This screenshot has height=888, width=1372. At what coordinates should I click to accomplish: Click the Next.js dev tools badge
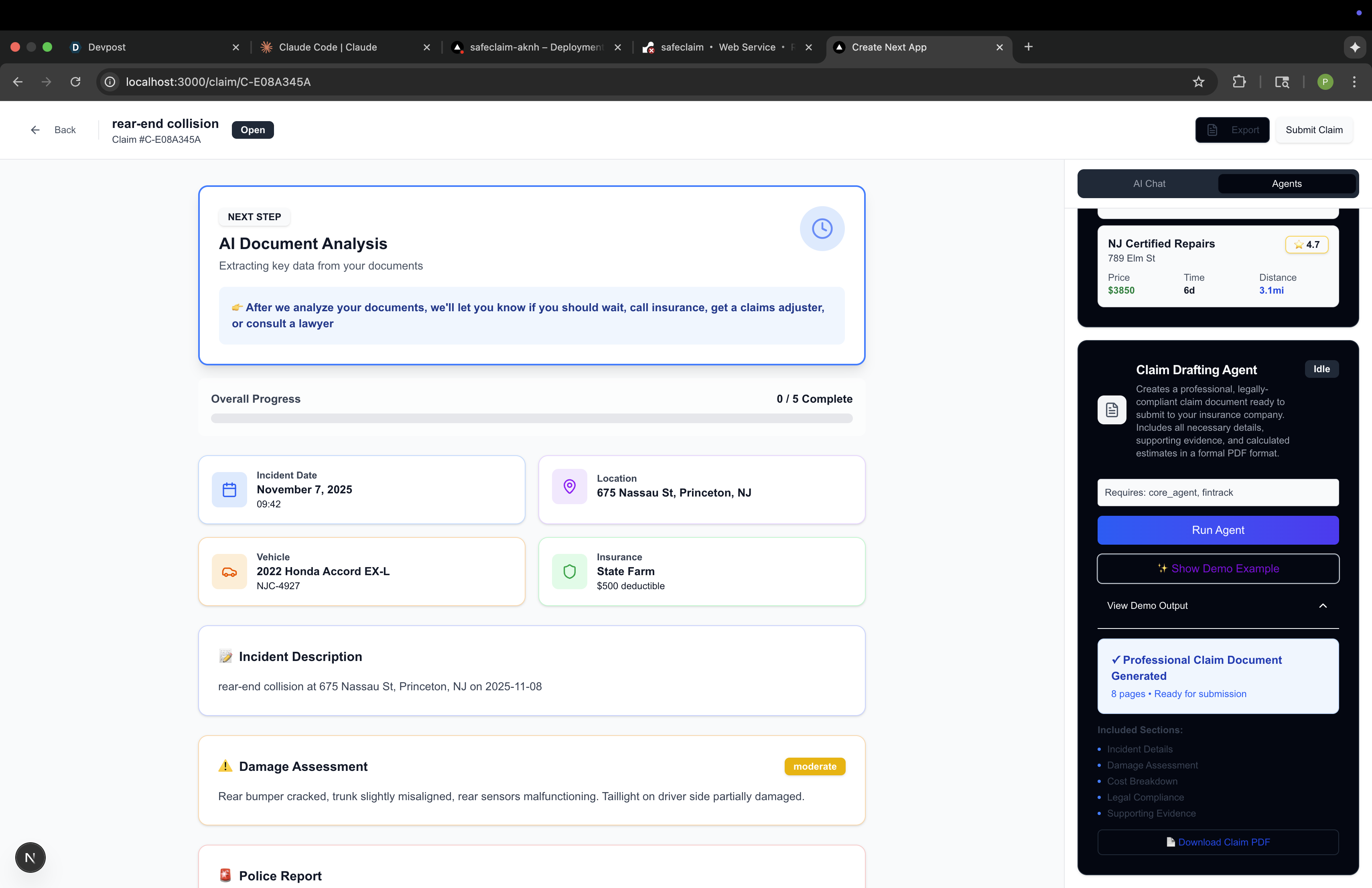[x=30, y=858]
